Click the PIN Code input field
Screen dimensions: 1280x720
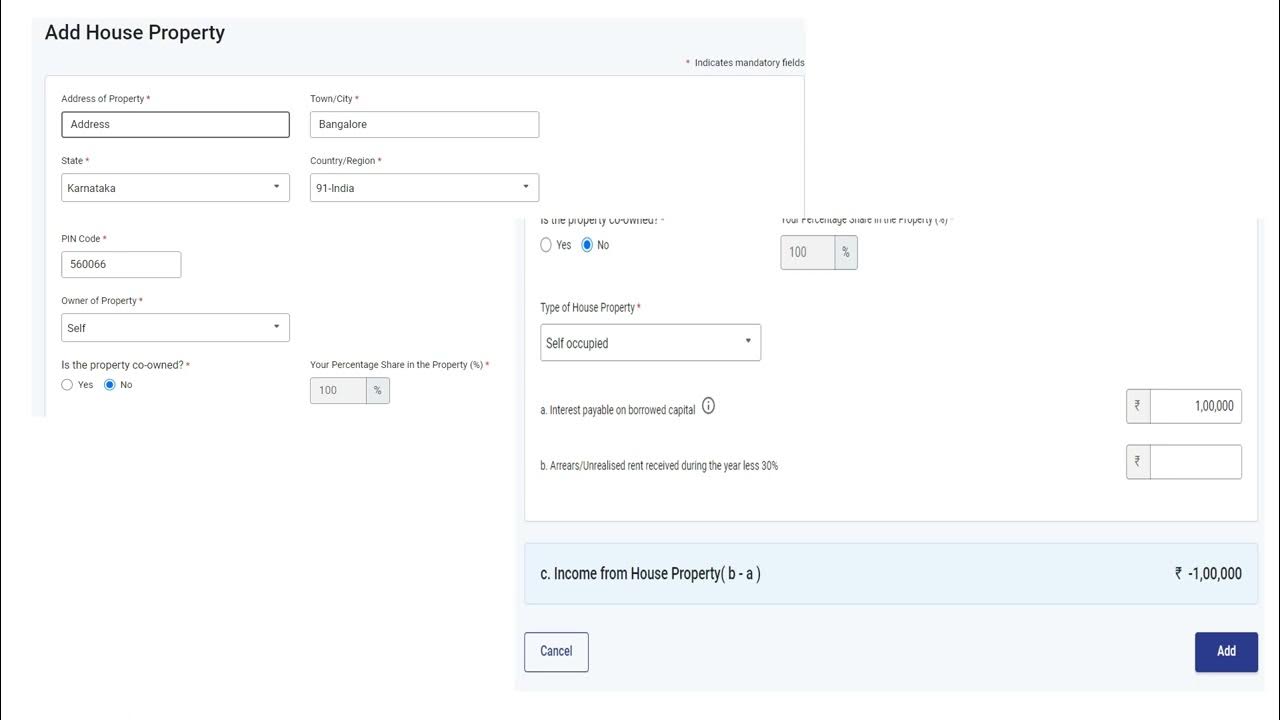click(x=121, y=265)
